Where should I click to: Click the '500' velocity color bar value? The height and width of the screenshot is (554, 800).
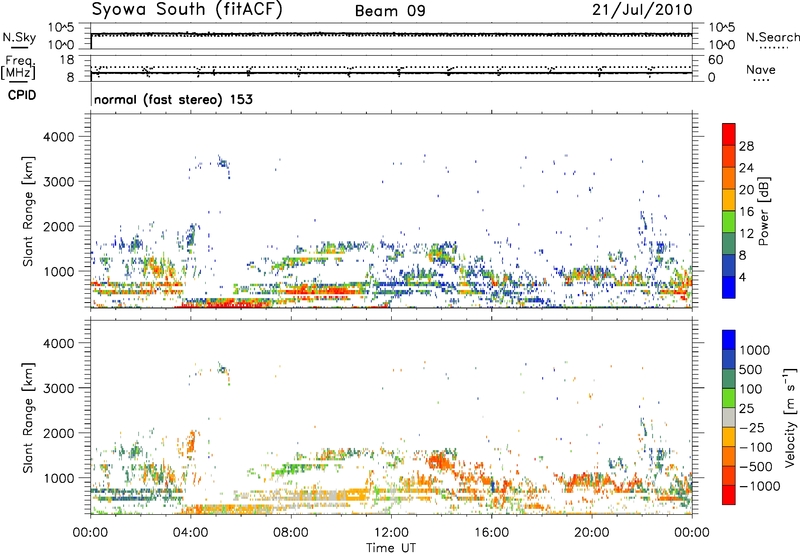tap(750, 370)
